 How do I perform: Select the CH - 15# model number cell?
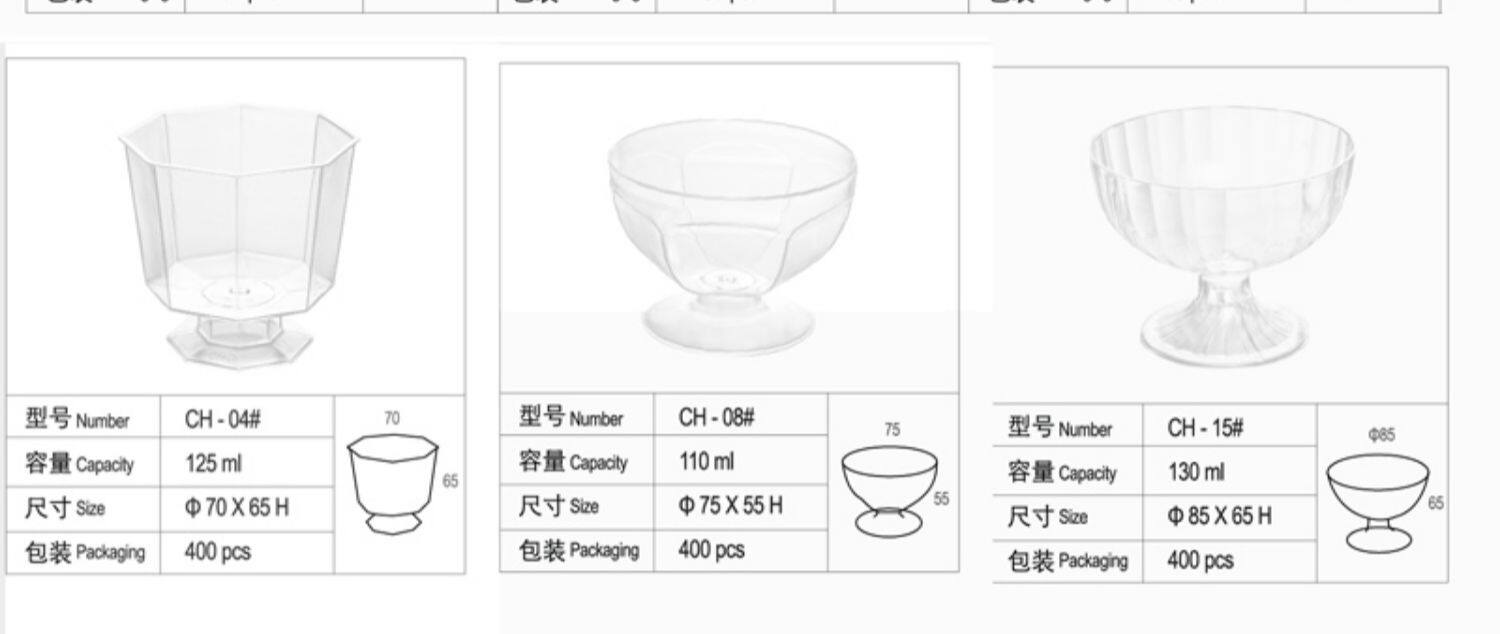[x=1230, y=427]
